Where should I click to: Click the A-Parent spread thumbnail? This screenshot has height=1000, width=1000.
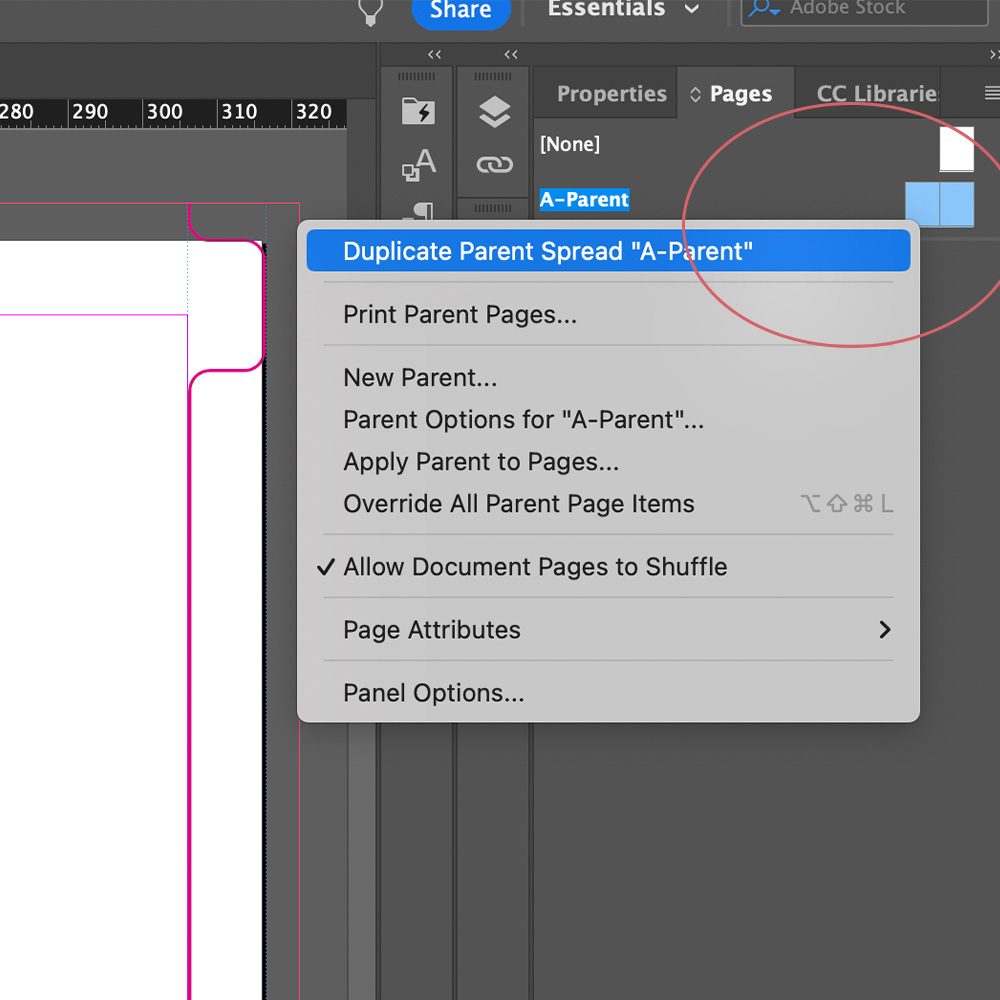(940, 204)
